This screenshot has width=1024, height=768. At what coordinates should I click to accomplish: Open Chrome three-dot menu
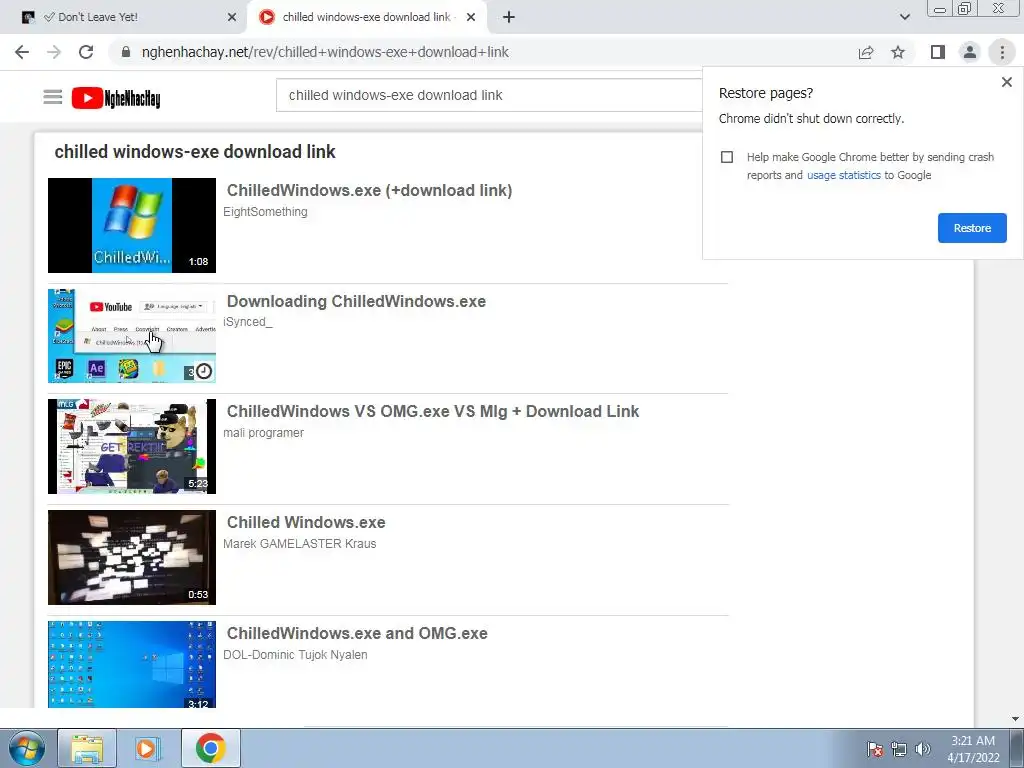click(1002, 52)
